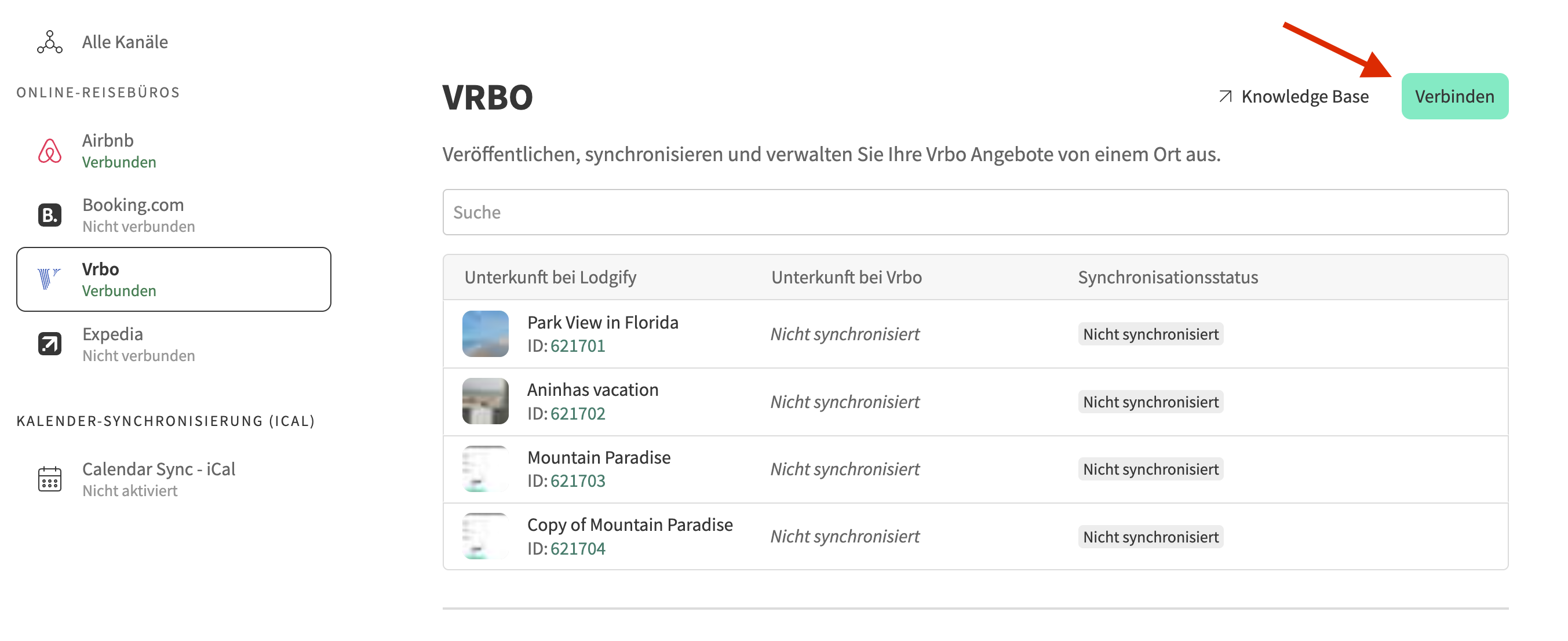
Task: Click property ID 621703 link
Action: [x=577, y=481]
